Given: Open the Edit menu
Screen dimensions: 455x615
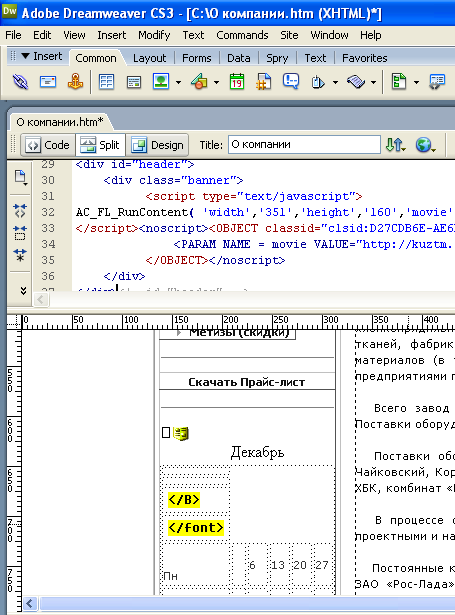Looking at the screenshot, I should (42, 35).
